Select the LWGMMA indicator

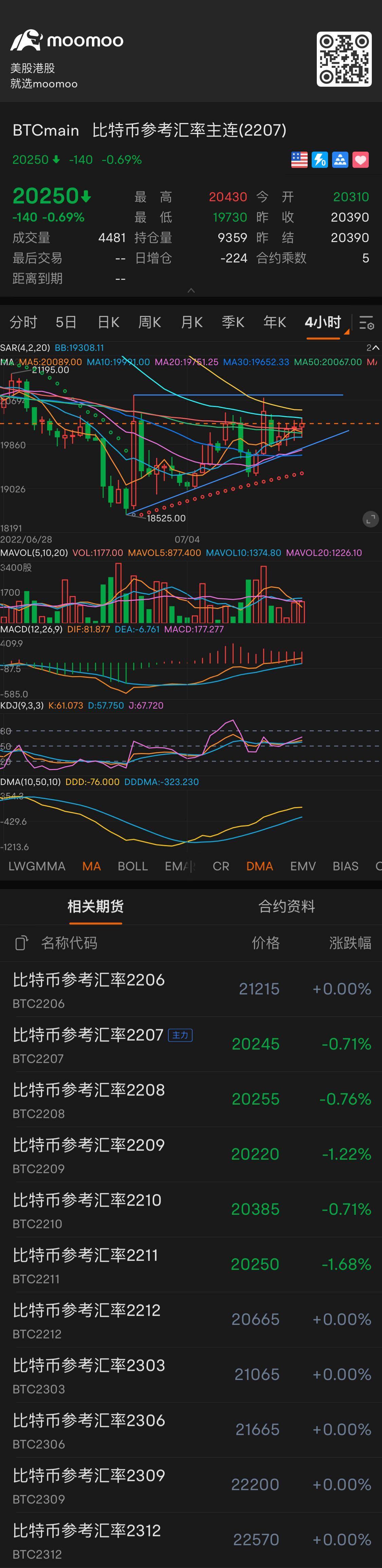(x=36, y=866)
